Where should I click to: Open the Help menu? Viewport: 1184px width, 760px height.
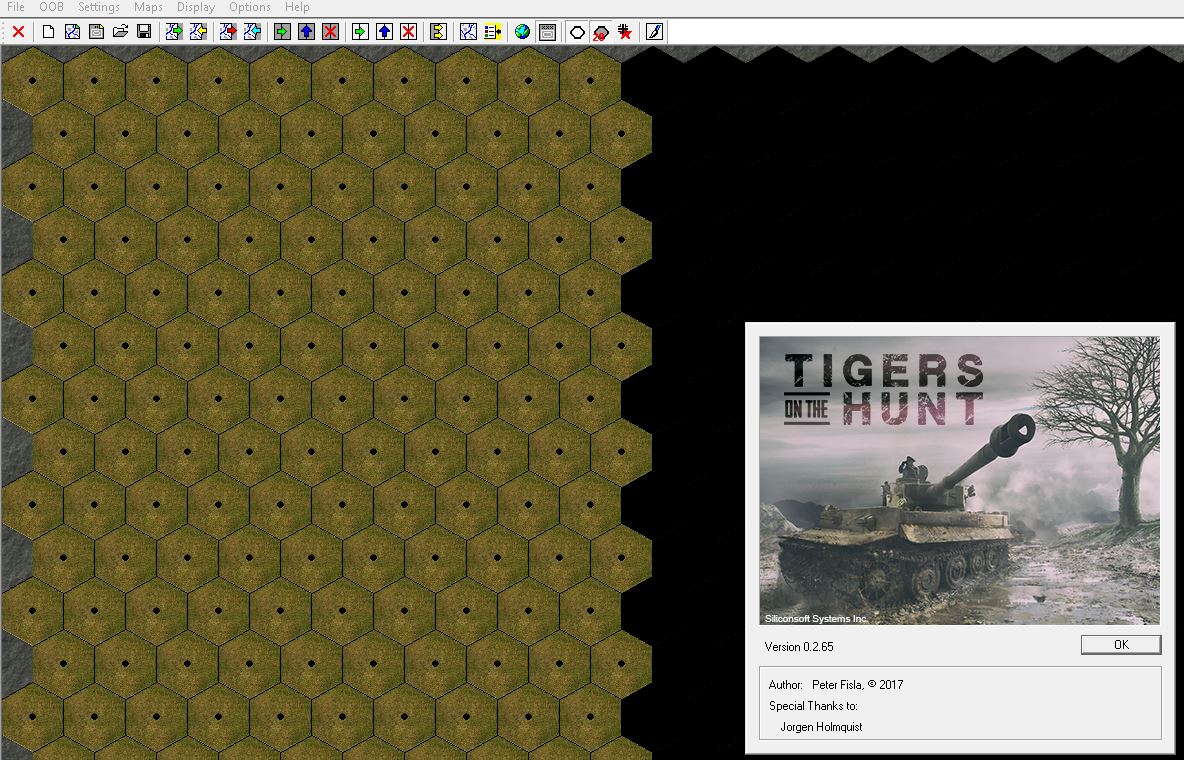298,7
